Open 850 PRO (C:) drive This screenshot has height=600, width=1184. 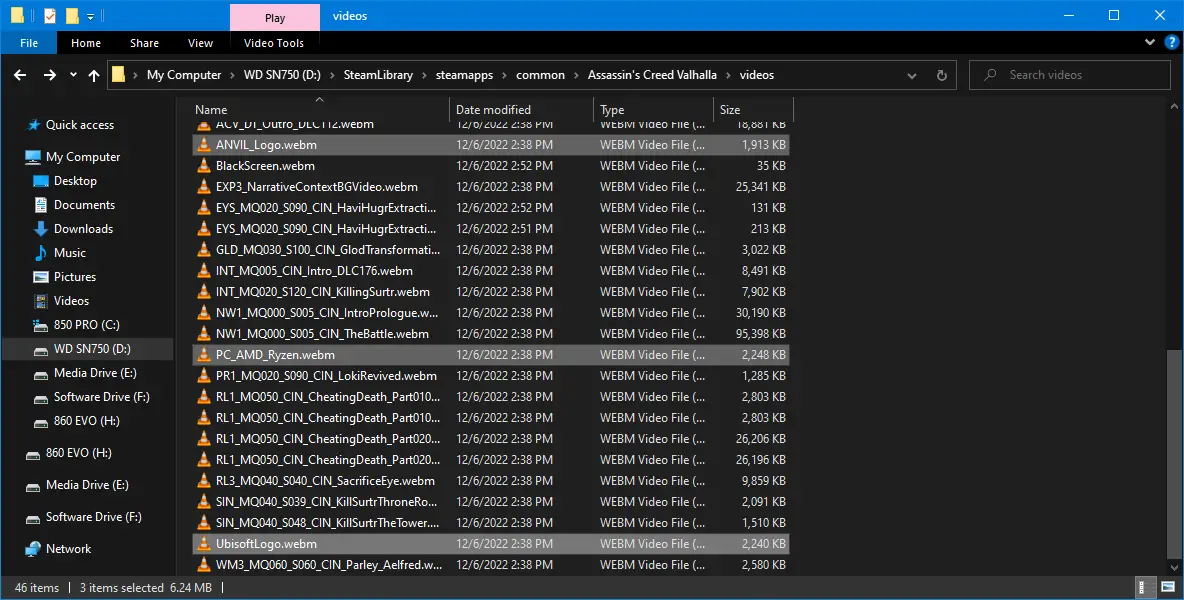pyautogui.click(x=86, y=325)
